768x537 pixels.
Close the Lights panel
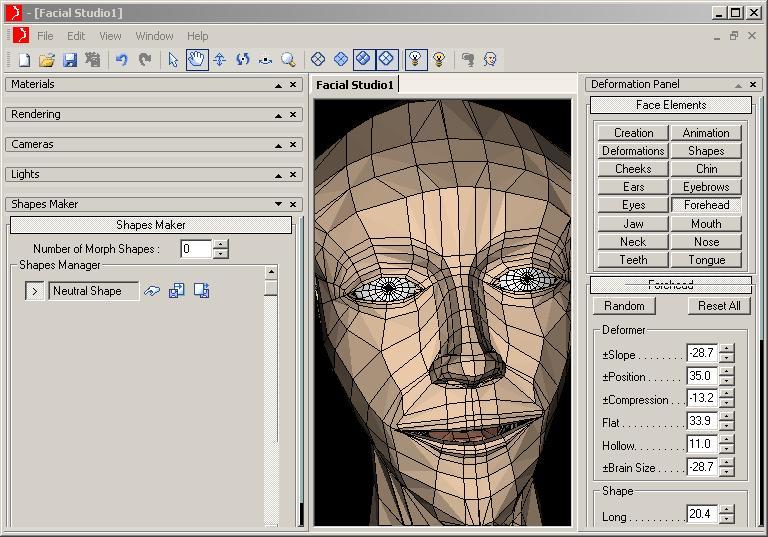click(x=293, y=174)
